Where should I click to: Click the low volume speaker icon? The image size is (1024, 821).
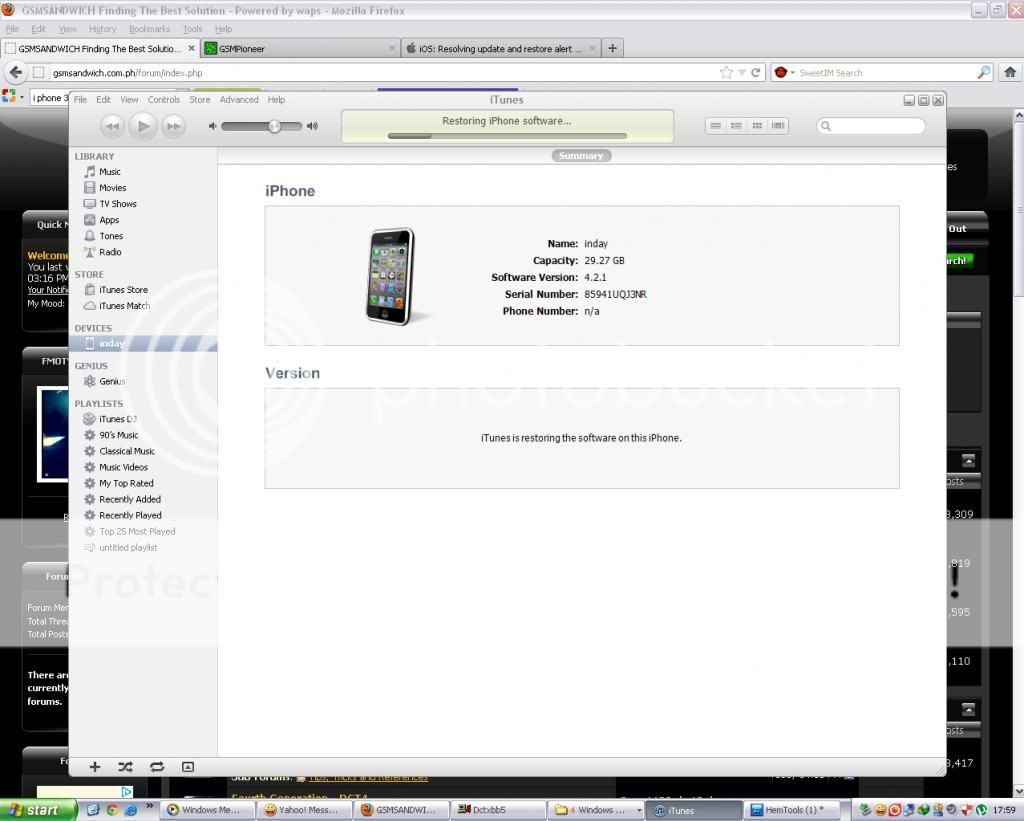click(x=212, y=126)
